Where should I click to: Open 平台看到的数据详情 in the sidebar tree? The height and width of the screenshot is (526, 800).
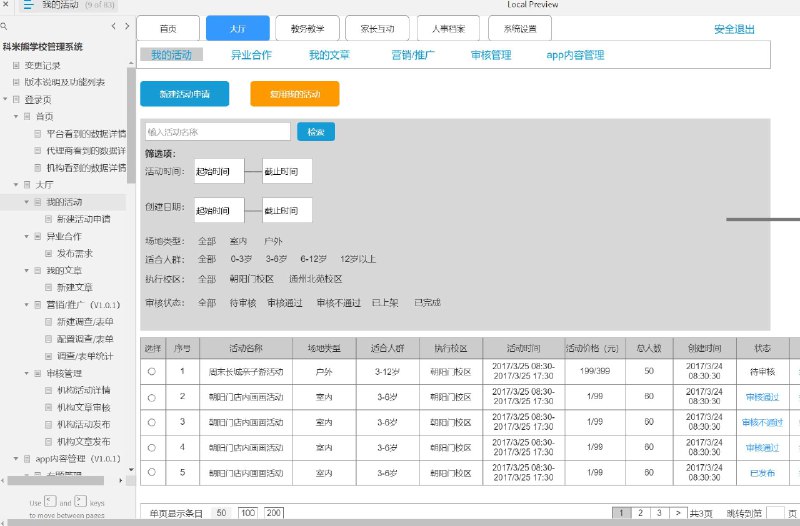coord(86,134)
